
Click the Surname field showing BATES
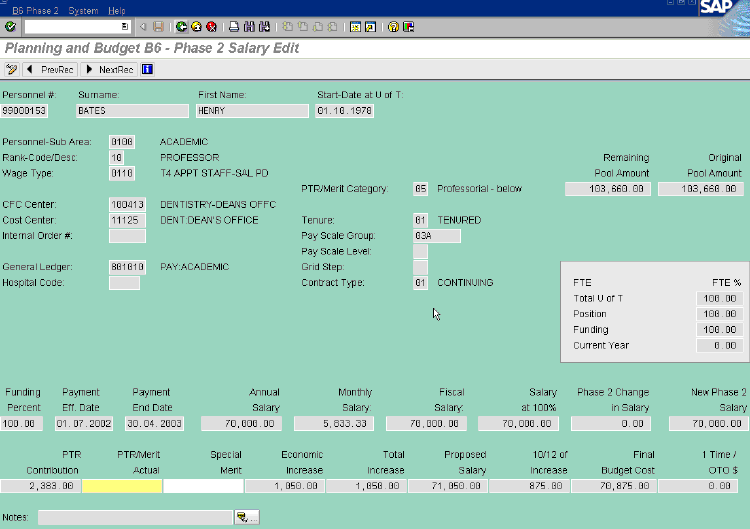tap(132, 110)
